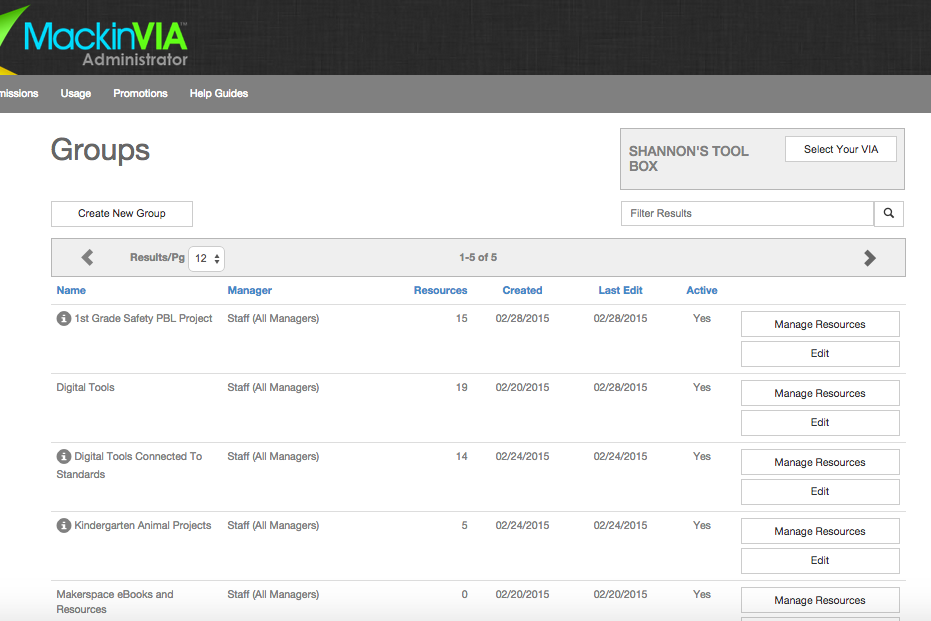The height and width of the screenshot is (621, 931).
Task: Open info popup for 1st Grade Safety PBL Project
Action: pyautogui.click(x=63, y=318)
